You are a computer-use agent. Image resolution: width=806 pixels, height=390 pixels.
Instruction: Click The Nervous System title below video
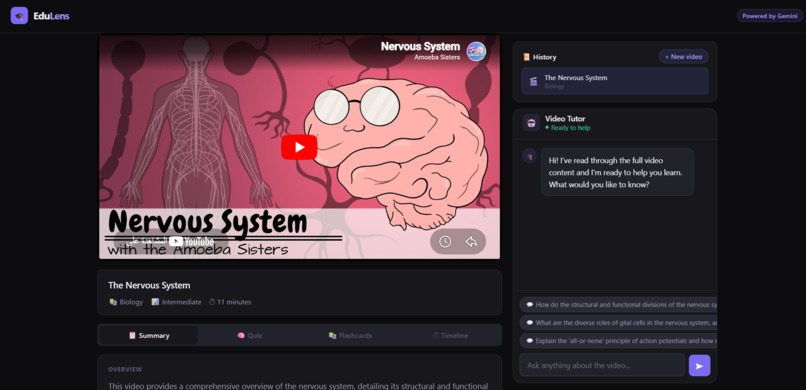pyautogui.click(x=149, y=285)
